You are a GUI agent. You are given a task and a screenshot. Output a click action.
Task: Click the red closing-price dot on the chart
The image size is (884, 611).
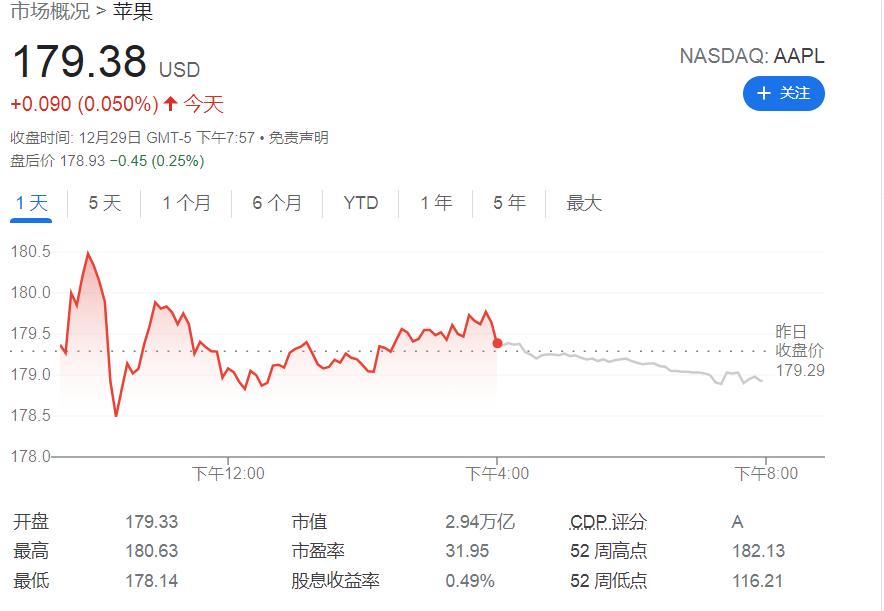(497, 343)
